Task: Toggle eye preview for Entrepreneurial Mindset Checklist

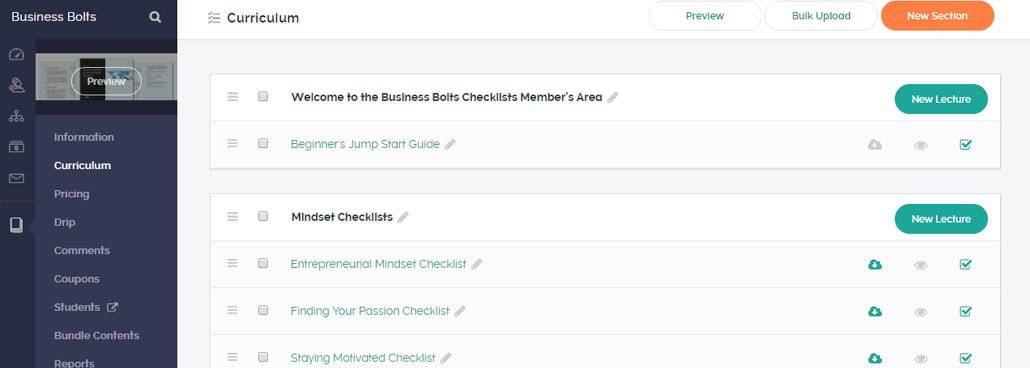Action: tap(921, 265)
